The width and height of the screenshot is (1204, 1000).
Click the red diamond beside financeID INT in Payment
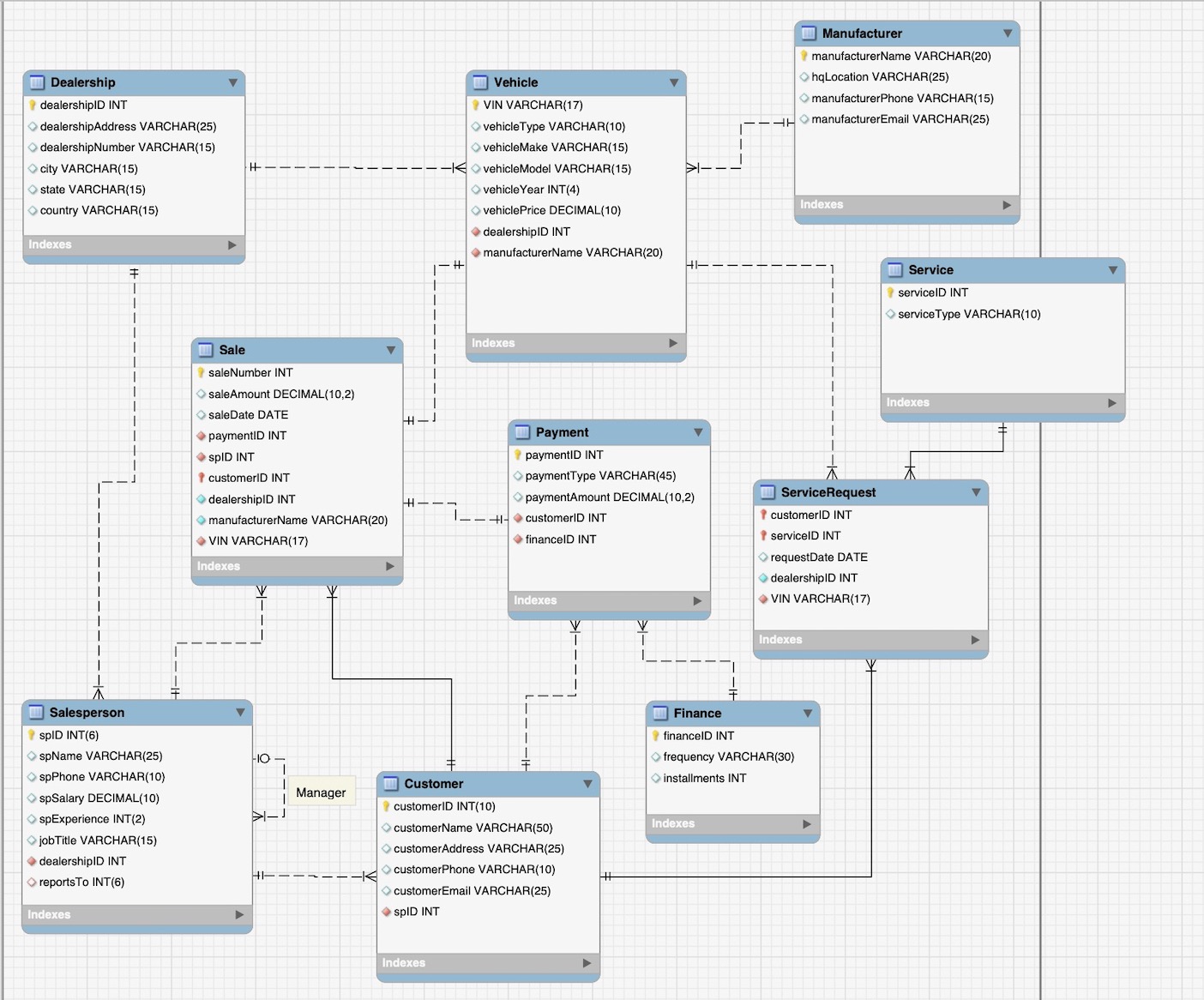tap(518, 539)
